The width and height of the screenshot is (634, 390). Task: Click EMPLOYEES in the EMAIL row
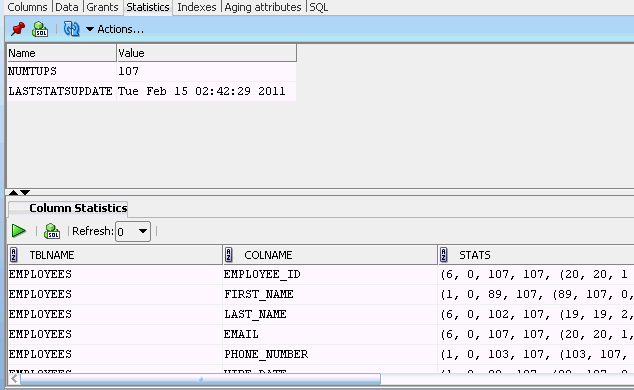[115, 334]
